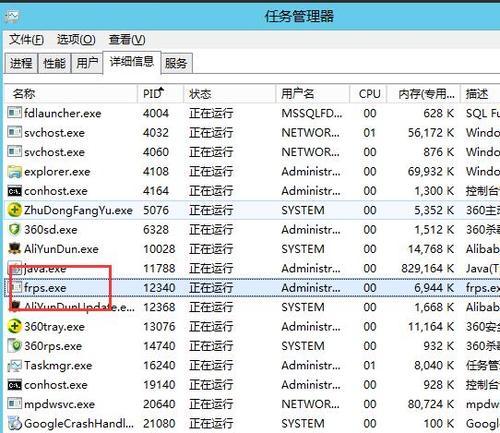Click PID value 4108
The width and height of the screenshot is (500, 433).
tap(156, 172)
